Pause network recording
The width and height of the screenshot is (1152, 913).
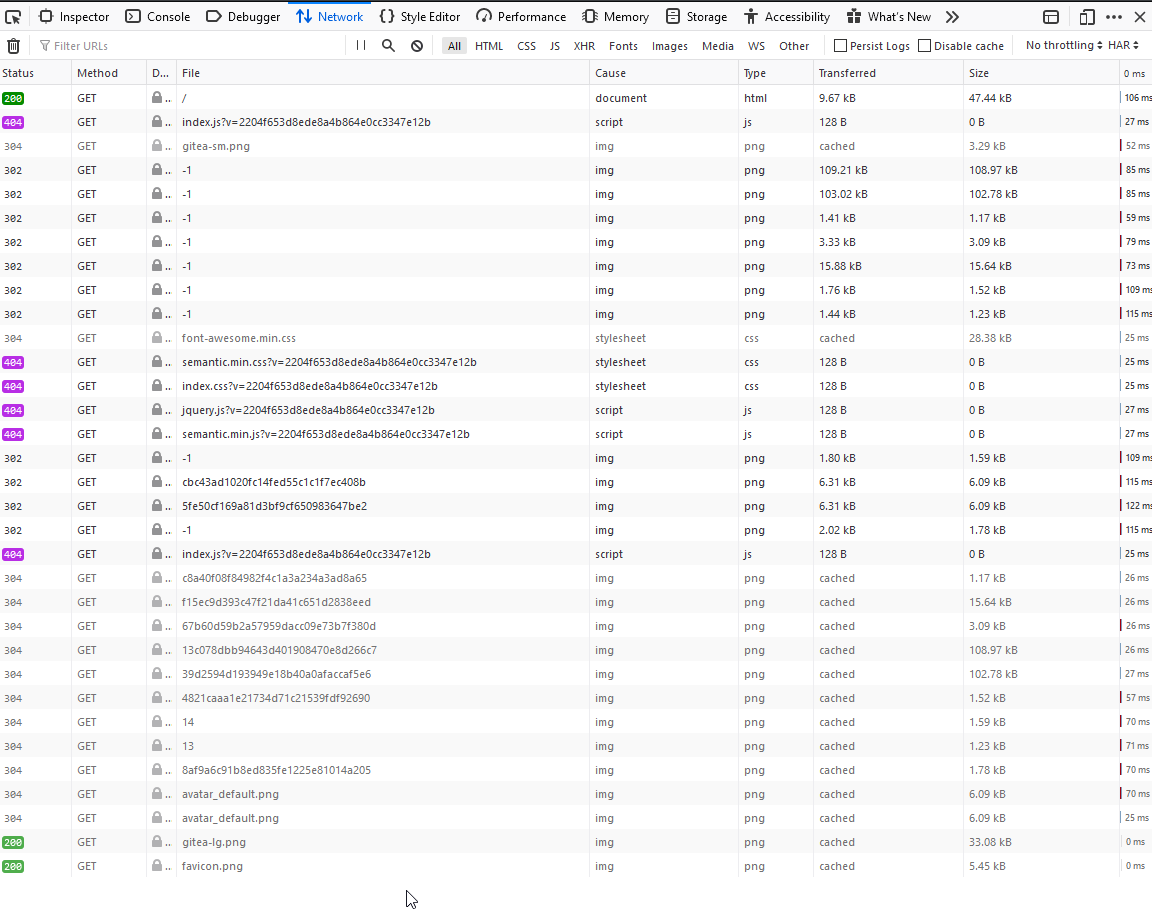(361, 46)
